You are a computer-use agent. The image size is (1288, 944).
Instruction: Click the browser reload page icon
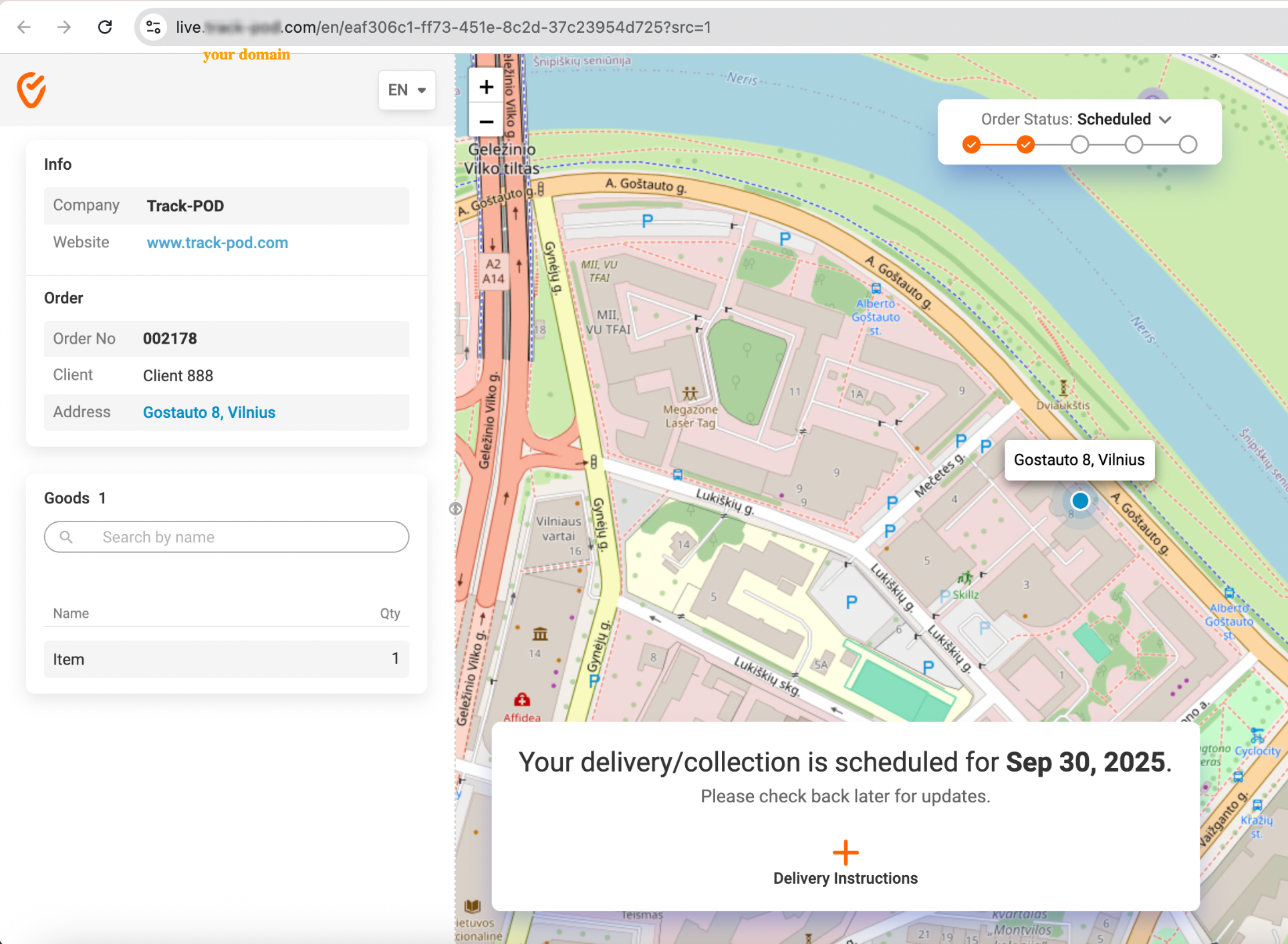point(105,27)
